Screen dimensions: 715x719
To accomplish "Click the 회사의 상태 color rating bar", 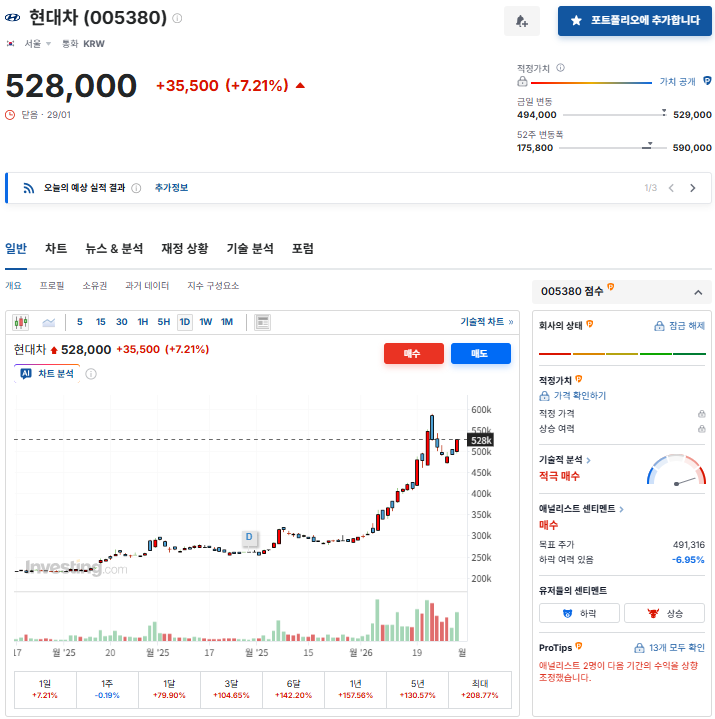I will point(622,354).
